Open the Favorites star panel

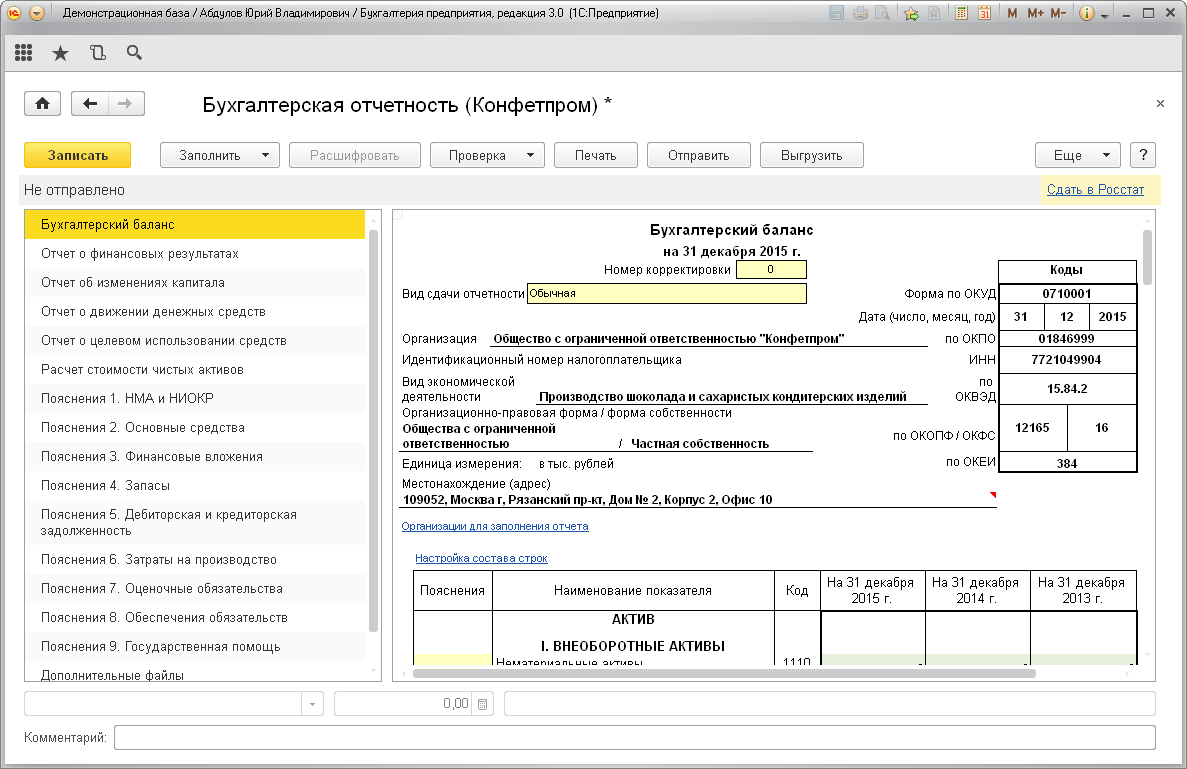(x=60, y=53)
